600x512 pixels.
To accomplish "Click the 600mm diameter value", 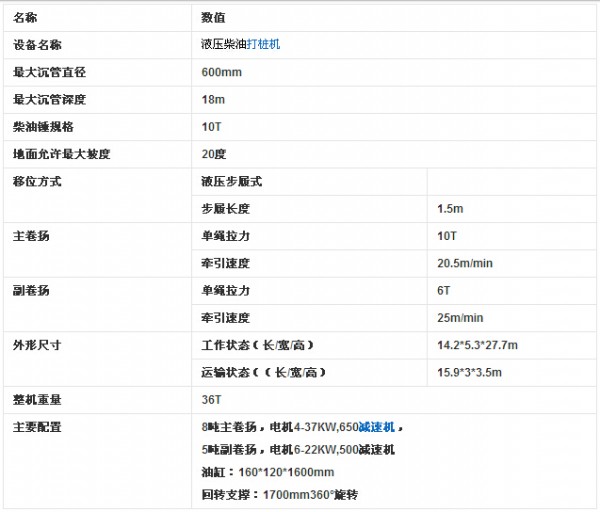I will 221,73.
